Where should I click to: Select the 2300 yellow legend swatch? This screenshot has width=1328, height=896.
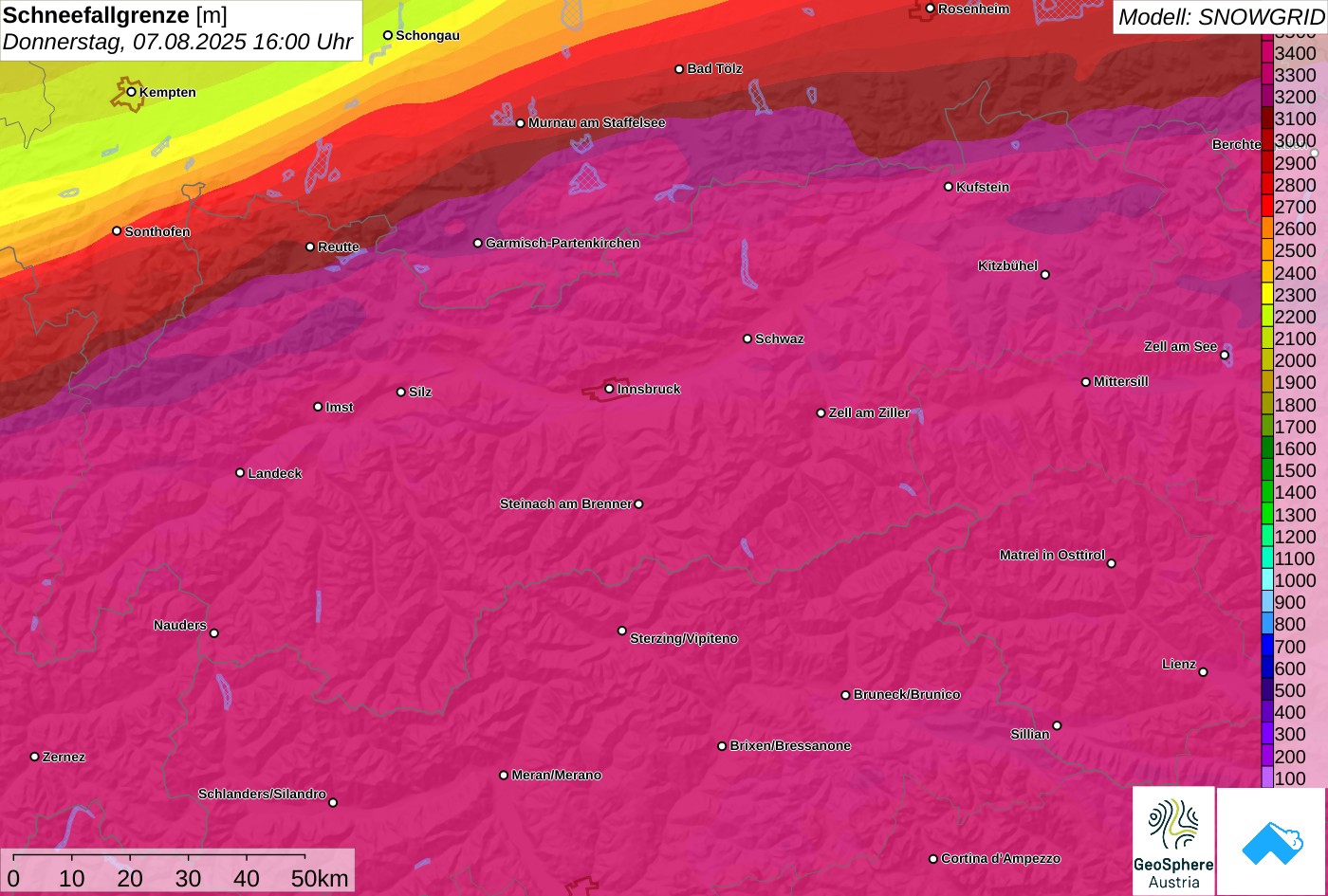click(x=1267, y=295)
